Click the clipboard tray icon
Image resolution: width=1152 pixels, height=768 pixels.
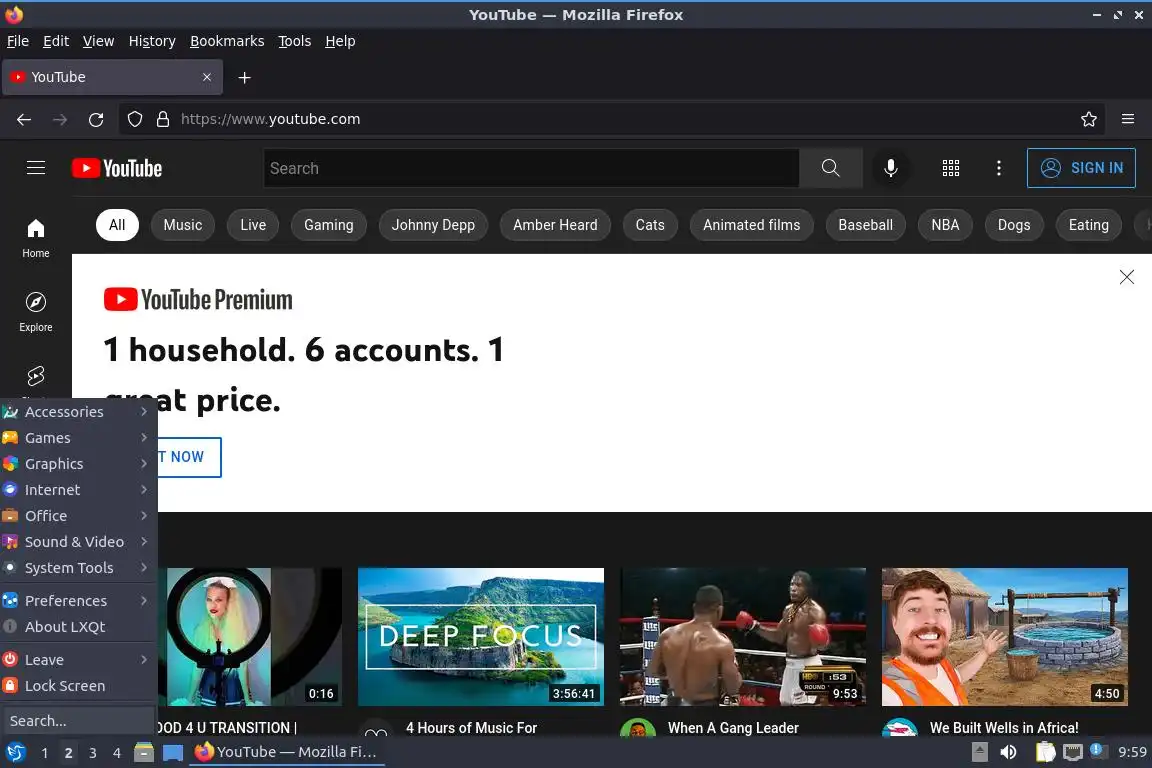(x=1045, y=752)
